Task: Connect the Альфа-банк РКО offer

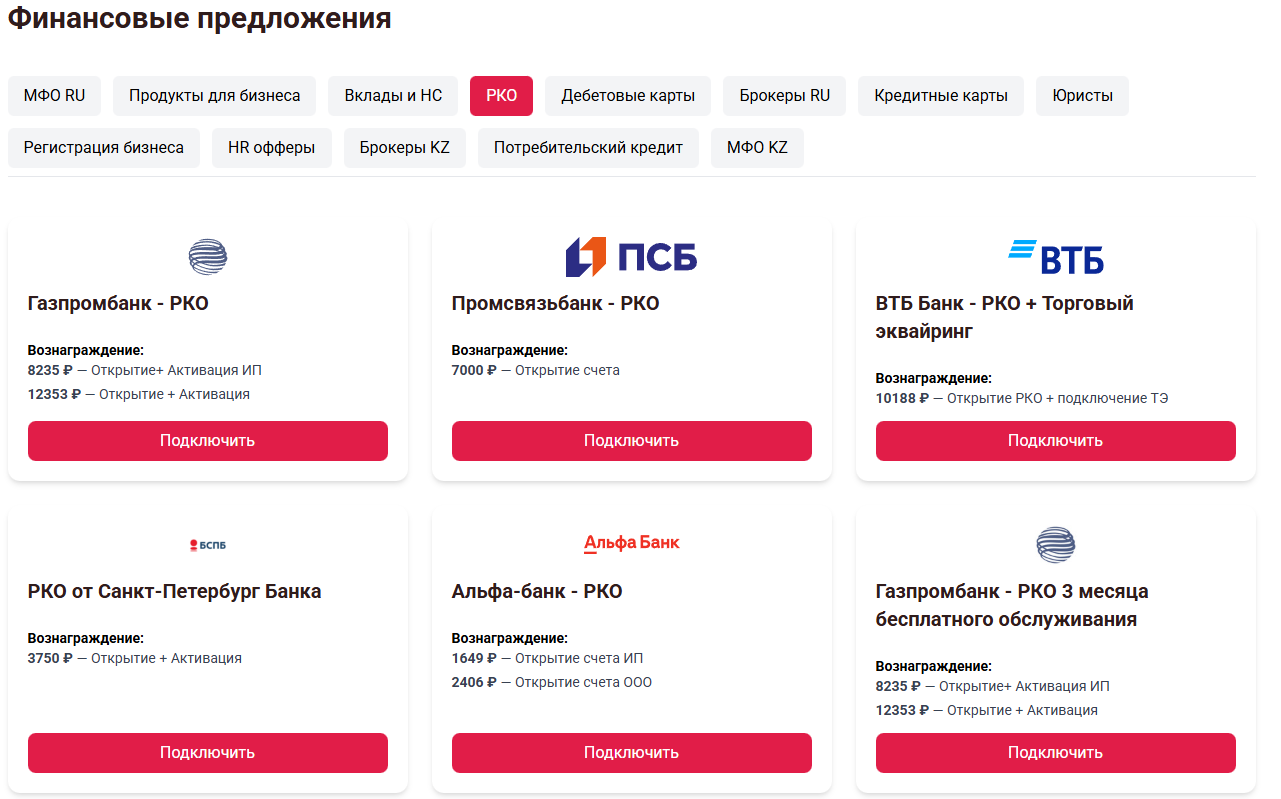Action: pyautogui.click(x=631, y=753)
